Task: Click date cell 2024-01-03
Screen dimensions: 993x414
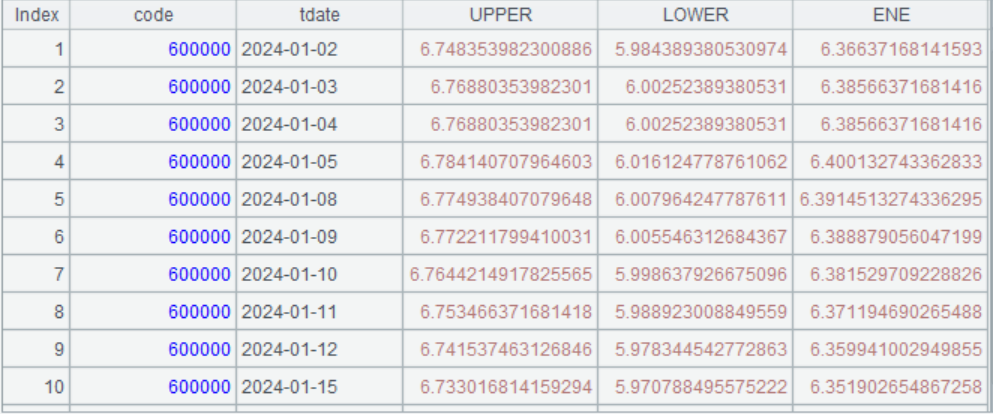Action: point(319,87)
